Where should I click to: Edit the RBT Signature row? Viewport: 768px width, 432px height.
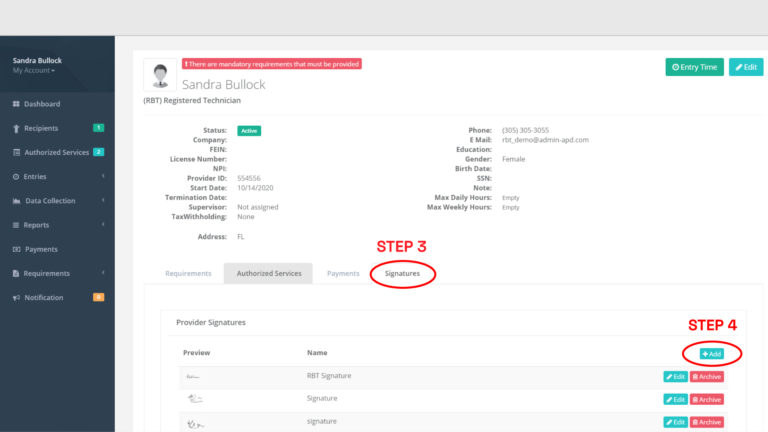coord(675,377)
